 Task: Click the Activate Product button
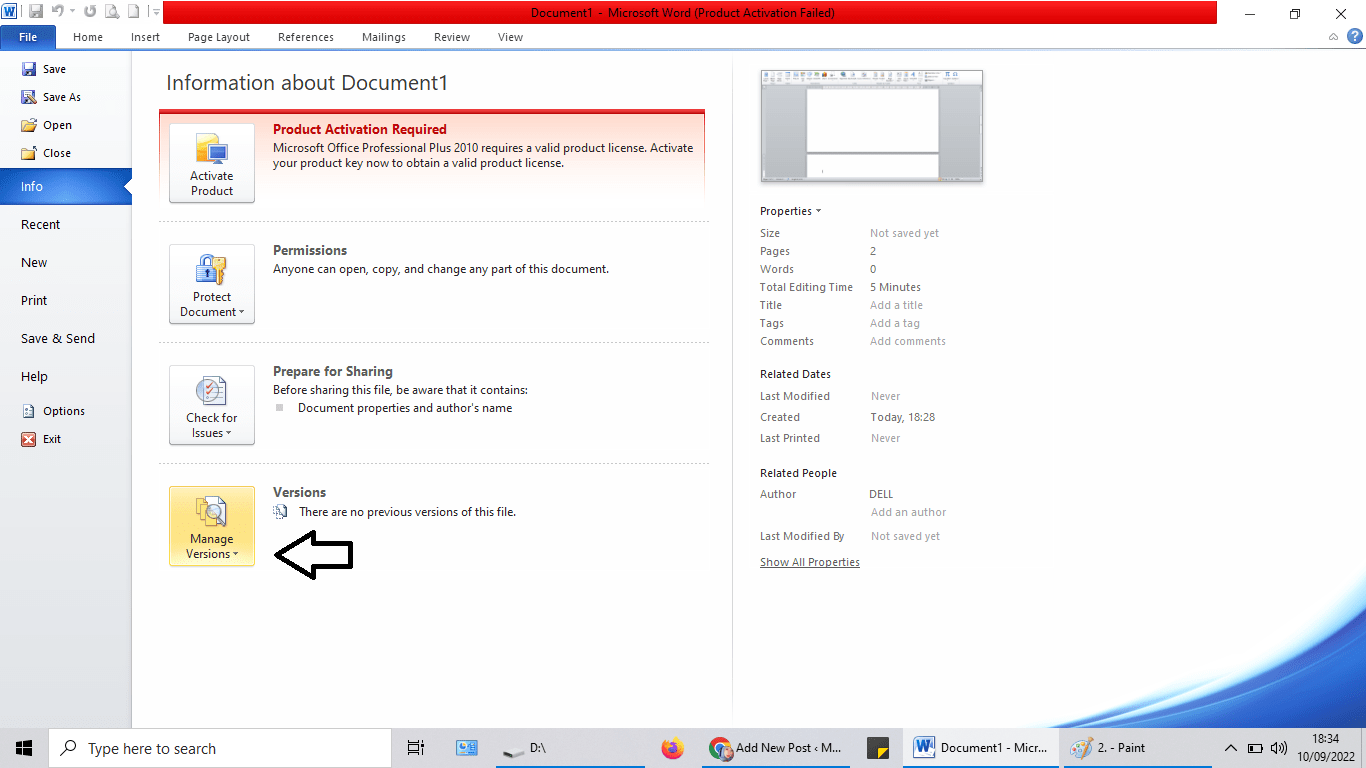click(x=212, y=163)
